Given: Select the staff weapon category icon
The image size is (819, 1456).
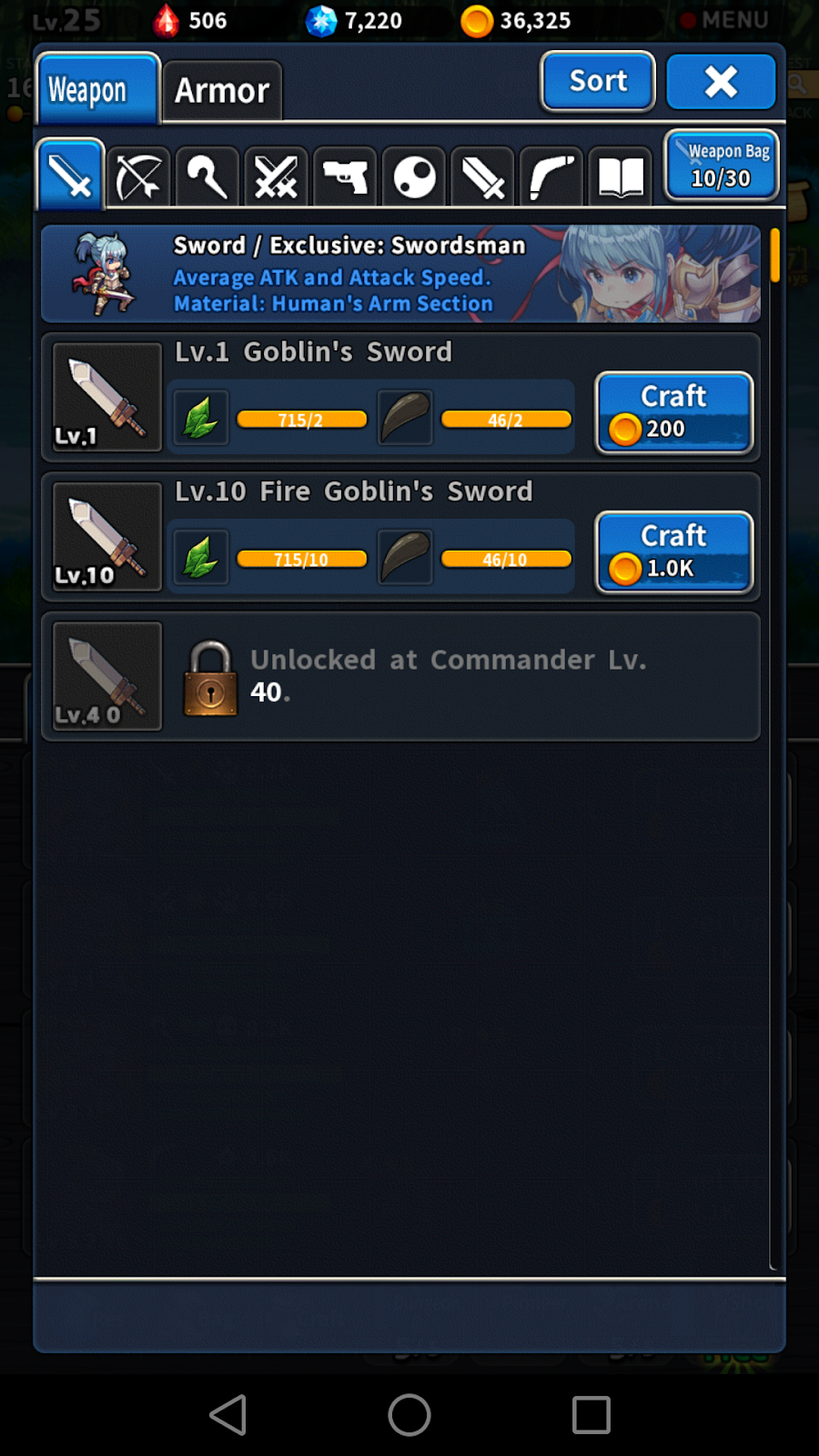Looking at the screenshot, I should [x=207, y=177].
